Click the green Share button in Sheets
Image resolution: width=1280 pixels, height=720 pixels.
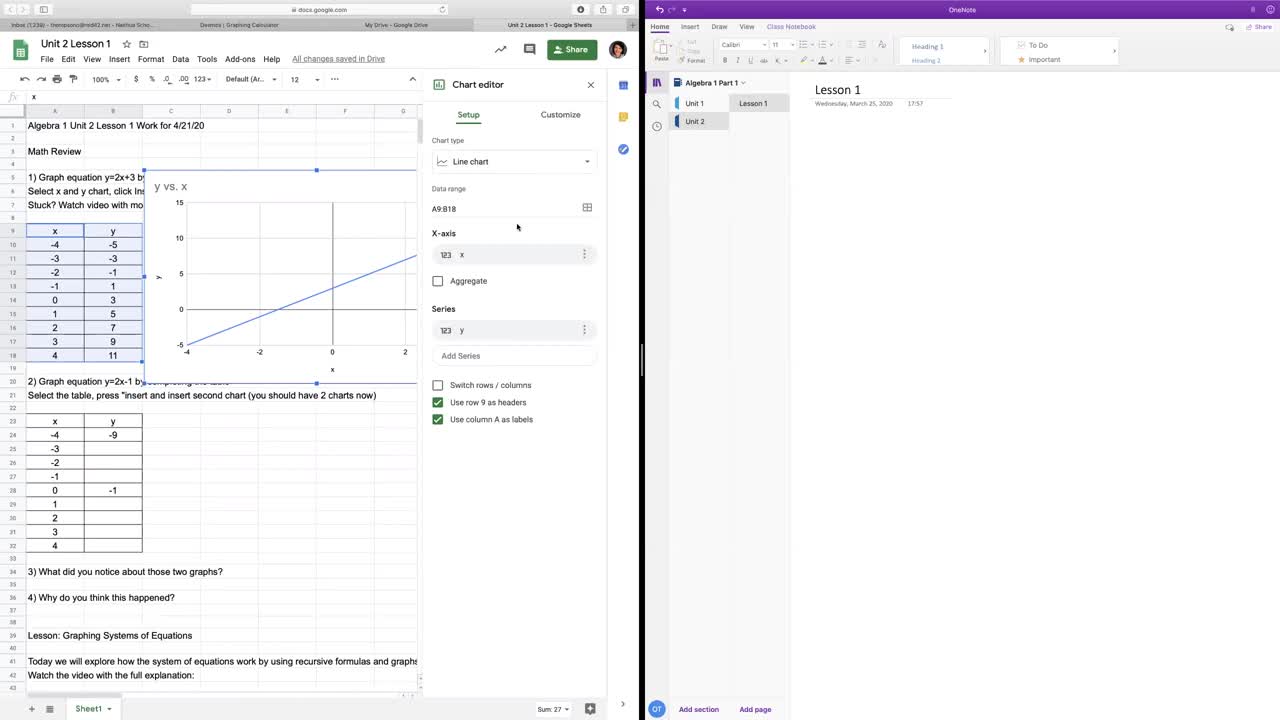coord(572,49)
